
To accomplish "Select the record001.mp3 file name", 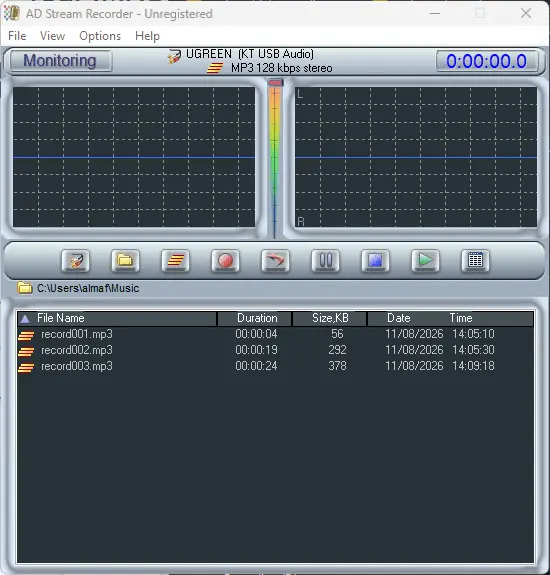I will point(77,334).
